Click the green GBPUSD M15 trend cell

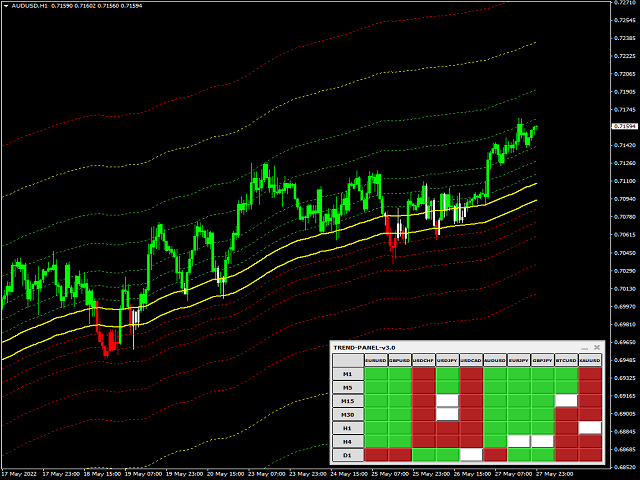click(400, 401)
